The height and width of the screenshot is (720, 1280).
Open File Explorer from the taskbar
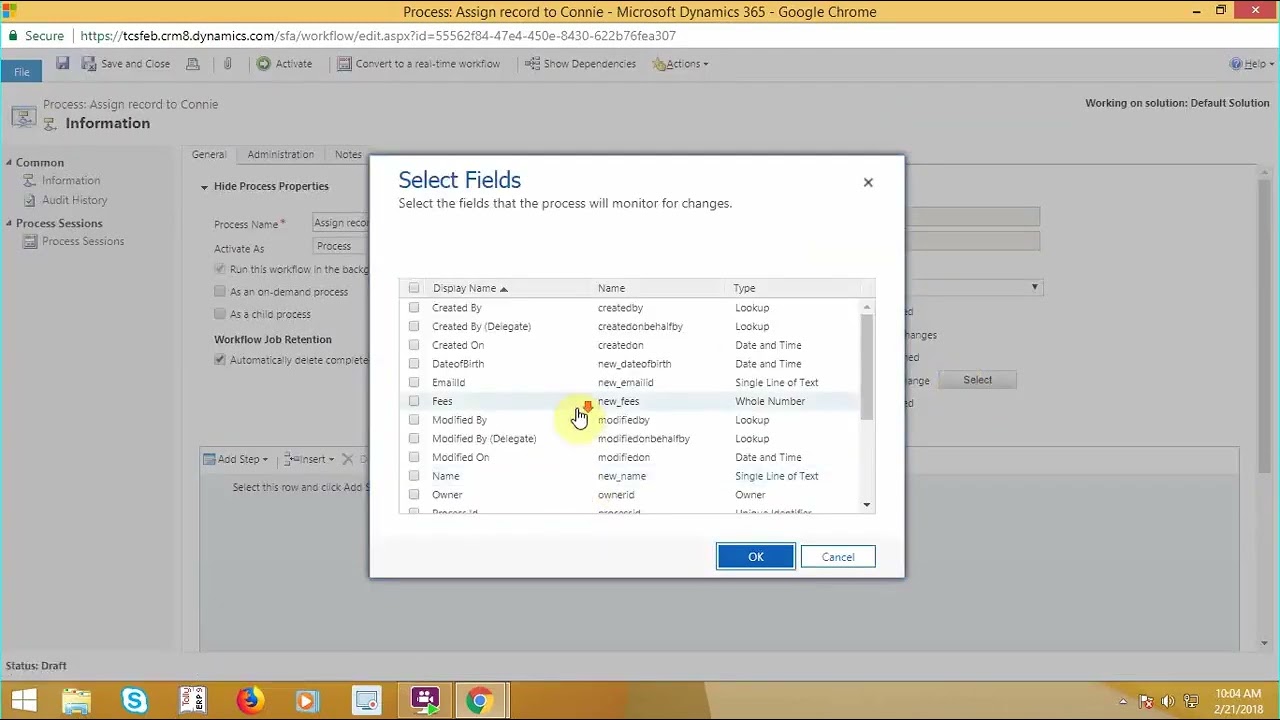(x=77, y=700)
